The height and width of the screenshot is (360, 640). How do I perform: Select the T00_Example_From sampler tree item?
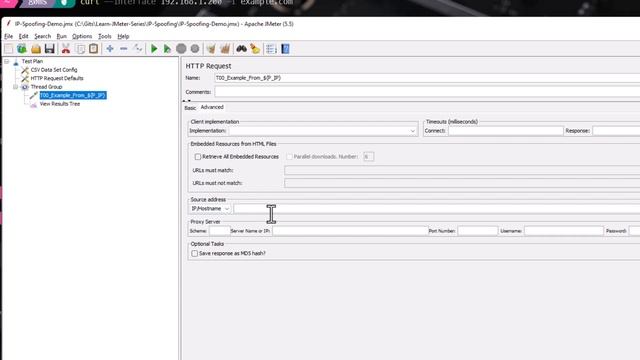click(73, 96)
